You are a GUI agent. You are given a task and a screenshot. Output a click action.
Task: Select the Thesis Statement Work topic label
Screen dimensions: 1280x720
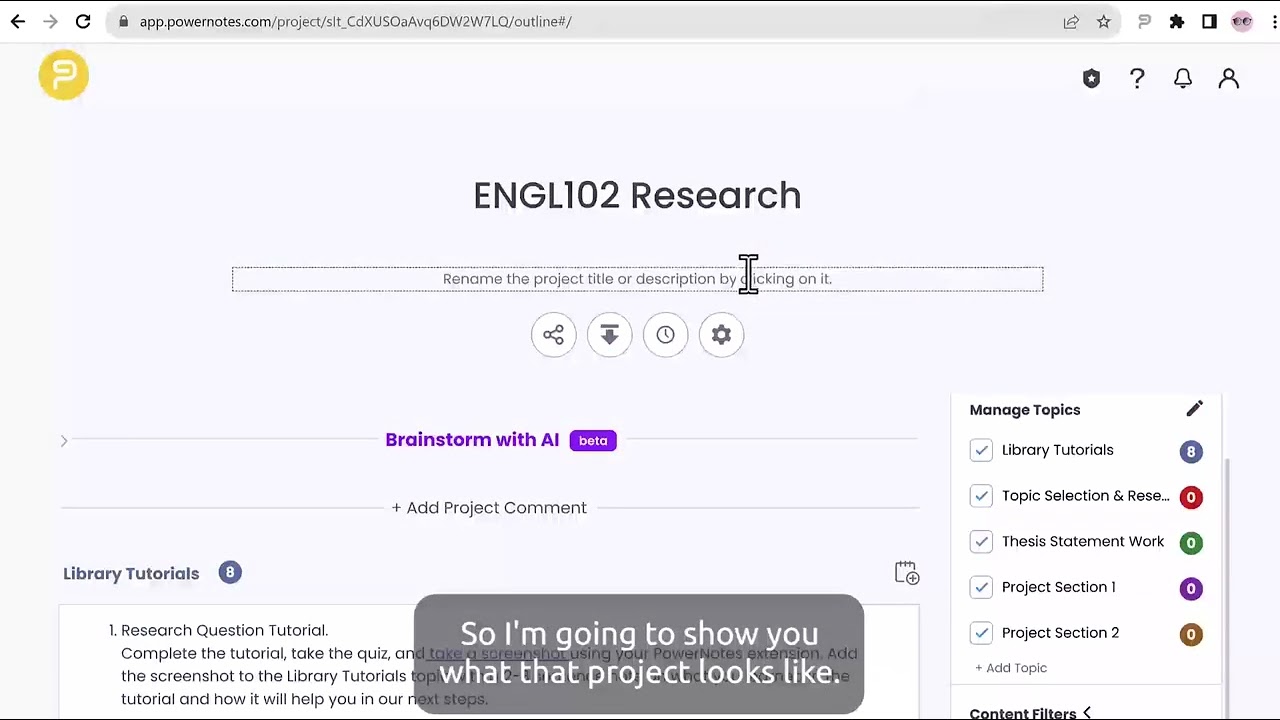click(x=1083, y=542)
